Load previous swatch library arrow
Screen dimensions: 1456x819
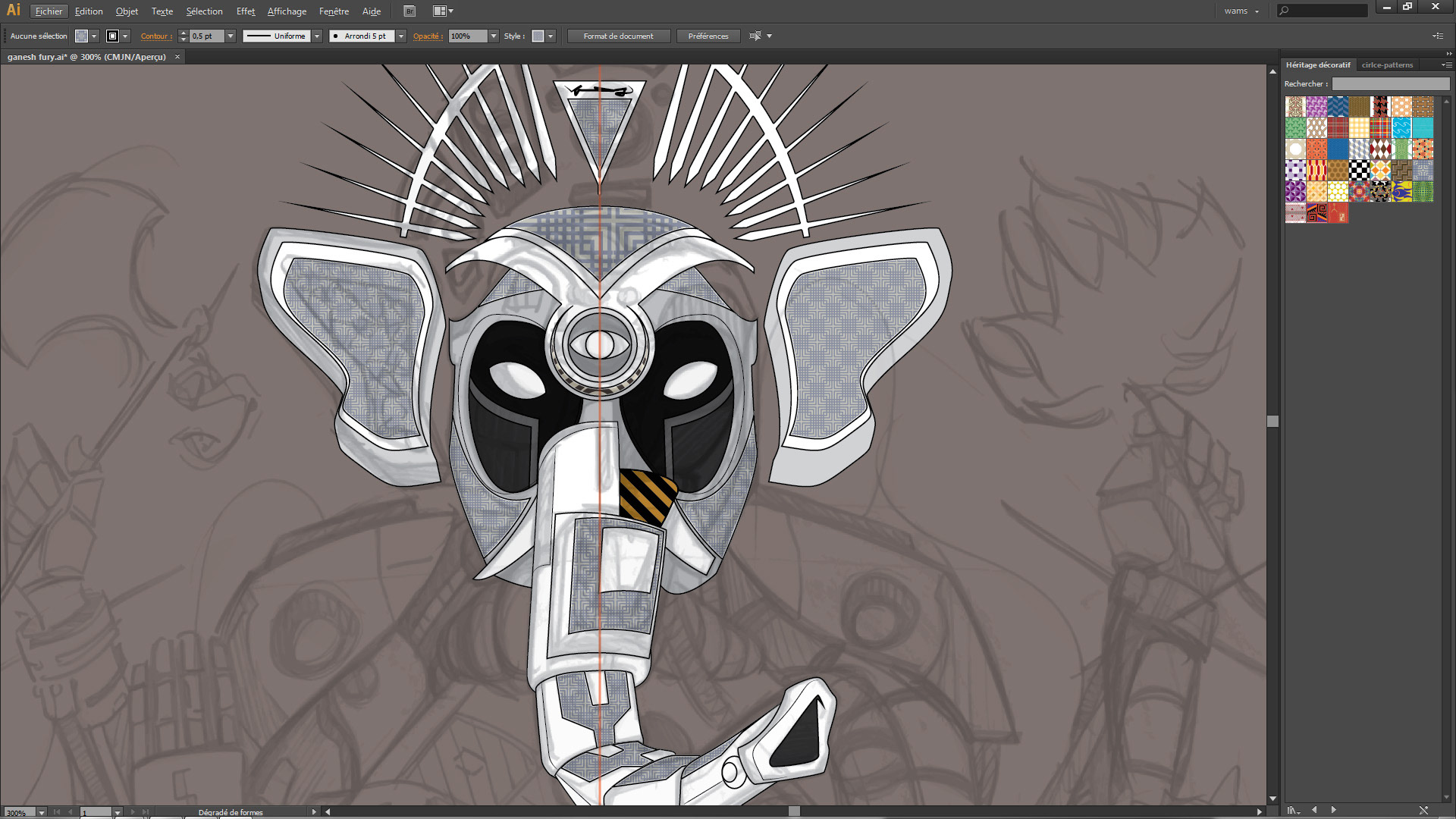coord(1314,810)
